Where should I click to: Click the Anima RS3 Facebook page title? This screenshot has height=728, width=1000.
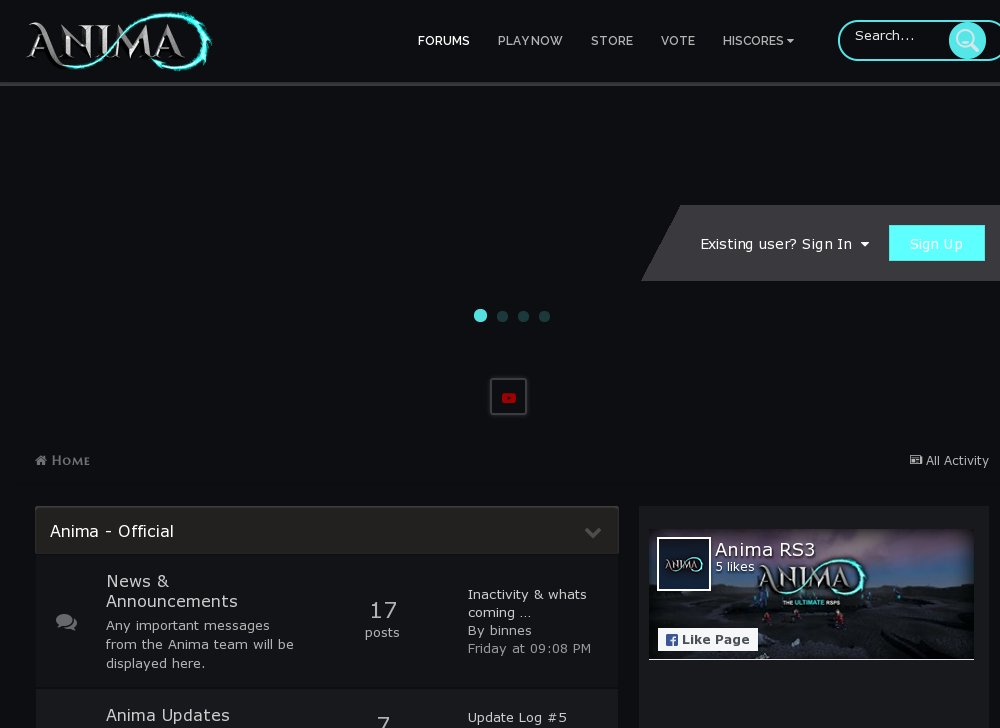click(765, 550)
